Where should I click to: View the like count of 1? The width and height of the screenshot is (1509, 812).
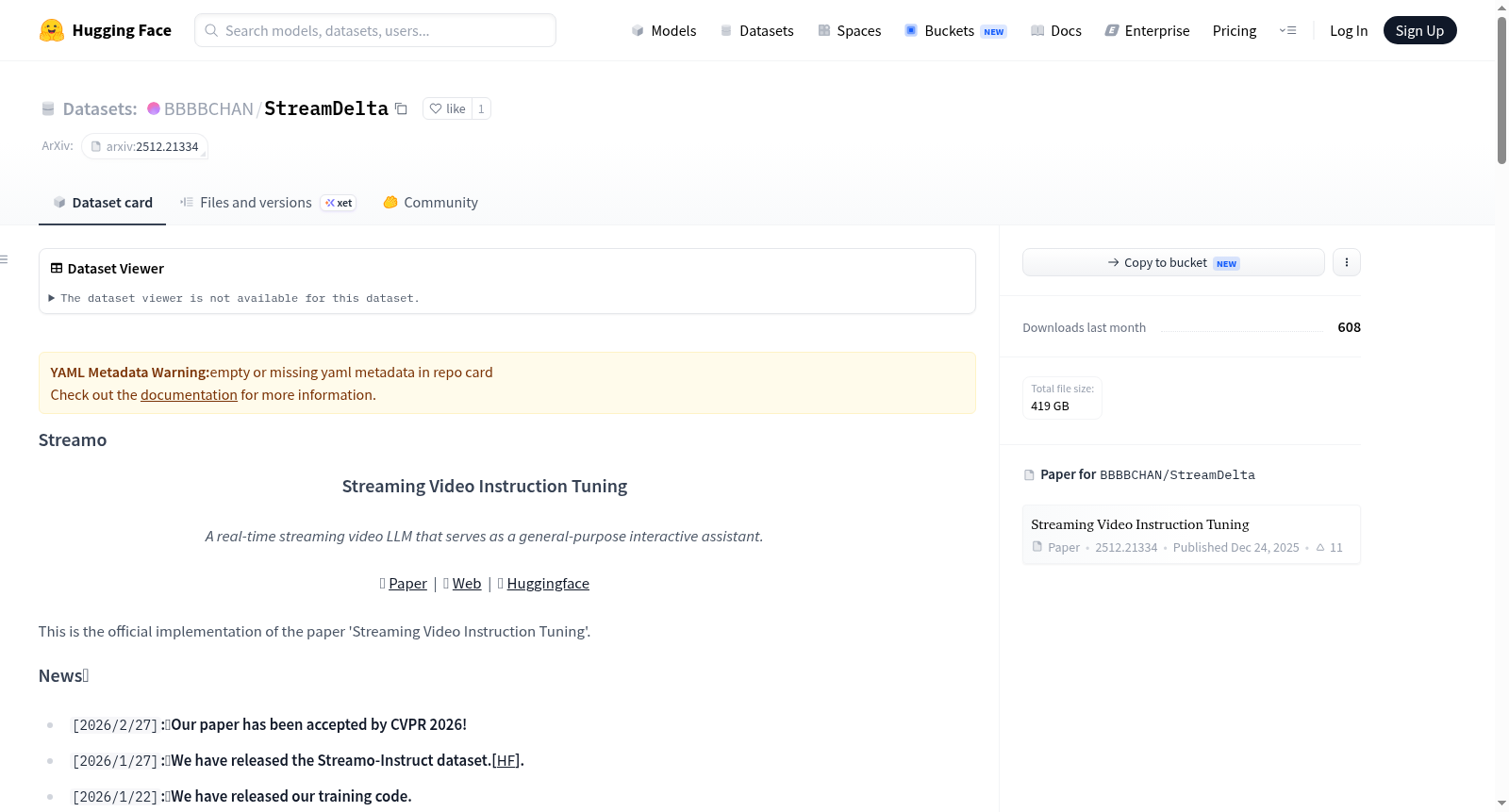481,108
